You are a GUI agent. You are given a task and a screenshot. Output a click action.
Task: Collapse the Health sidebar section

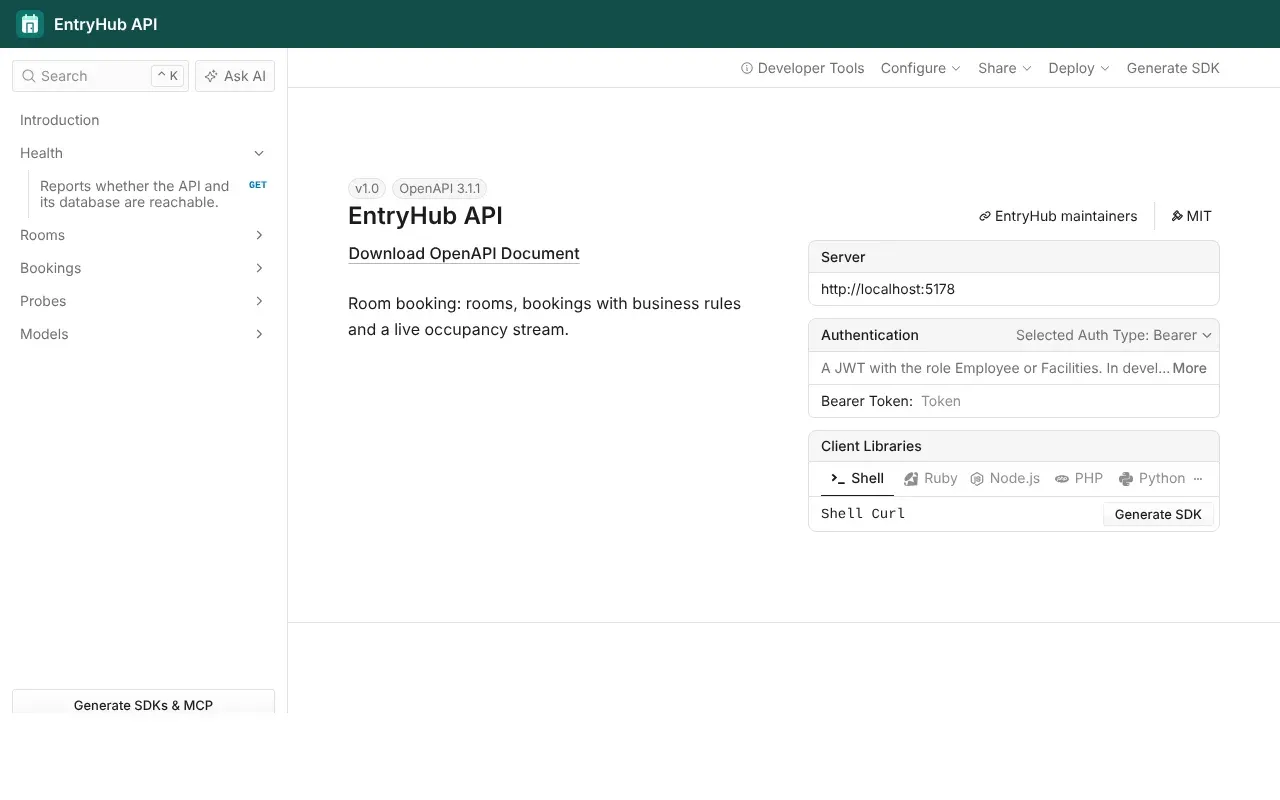[259, 153]
